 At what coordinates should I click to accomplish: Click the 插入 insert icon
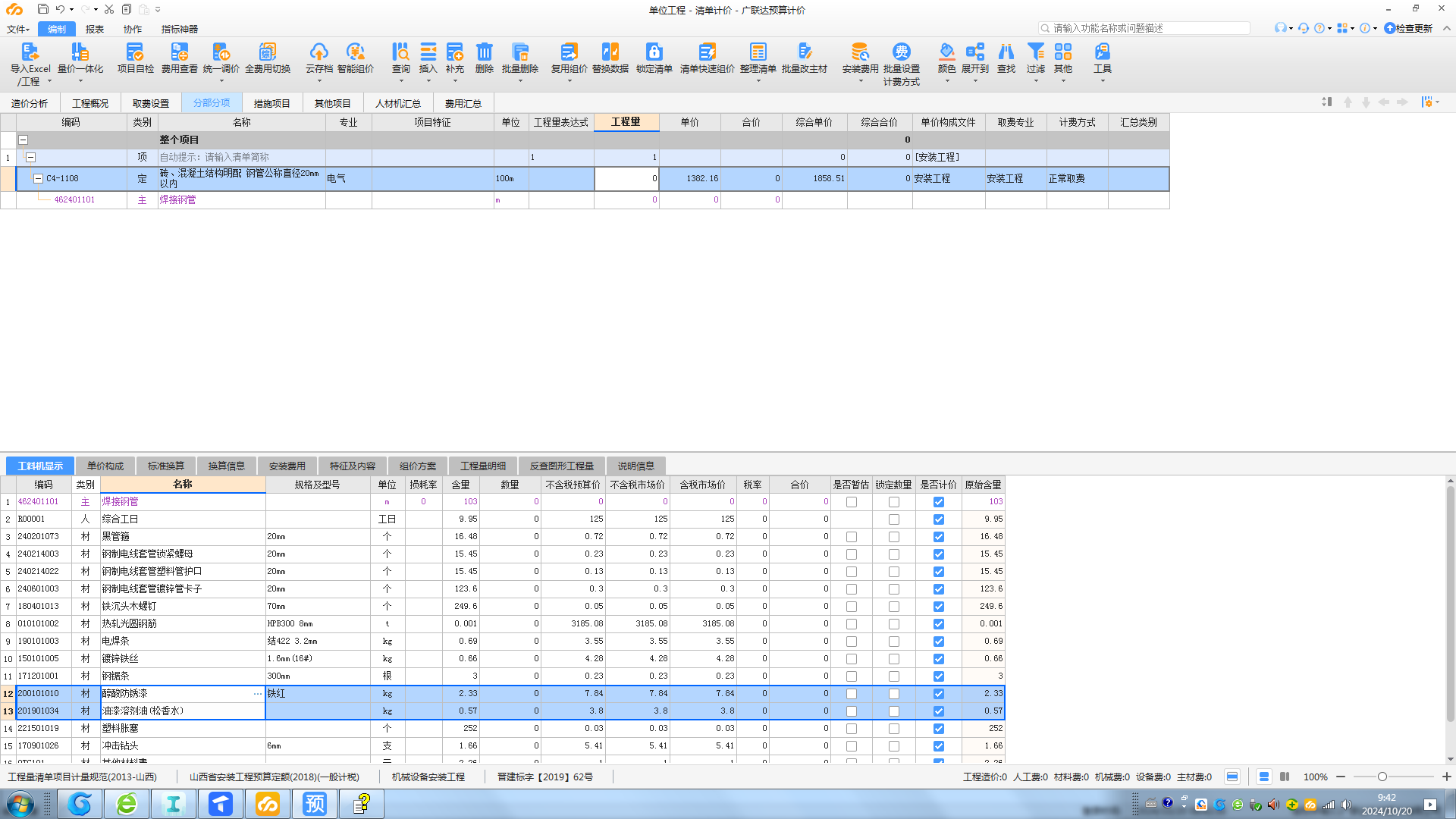click(428, 52)
